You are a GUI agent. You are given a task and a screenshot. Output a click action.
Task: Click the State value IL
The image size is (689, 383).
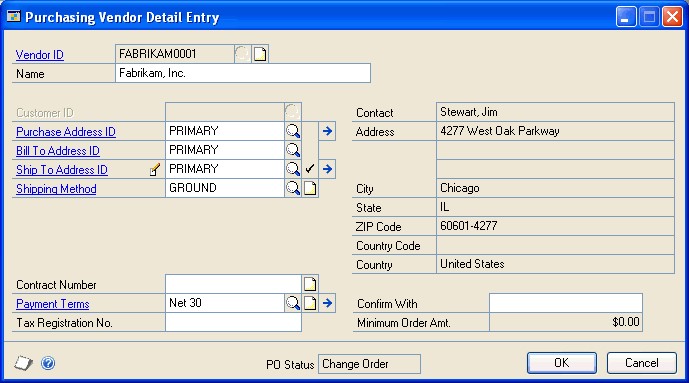point(555,207)
